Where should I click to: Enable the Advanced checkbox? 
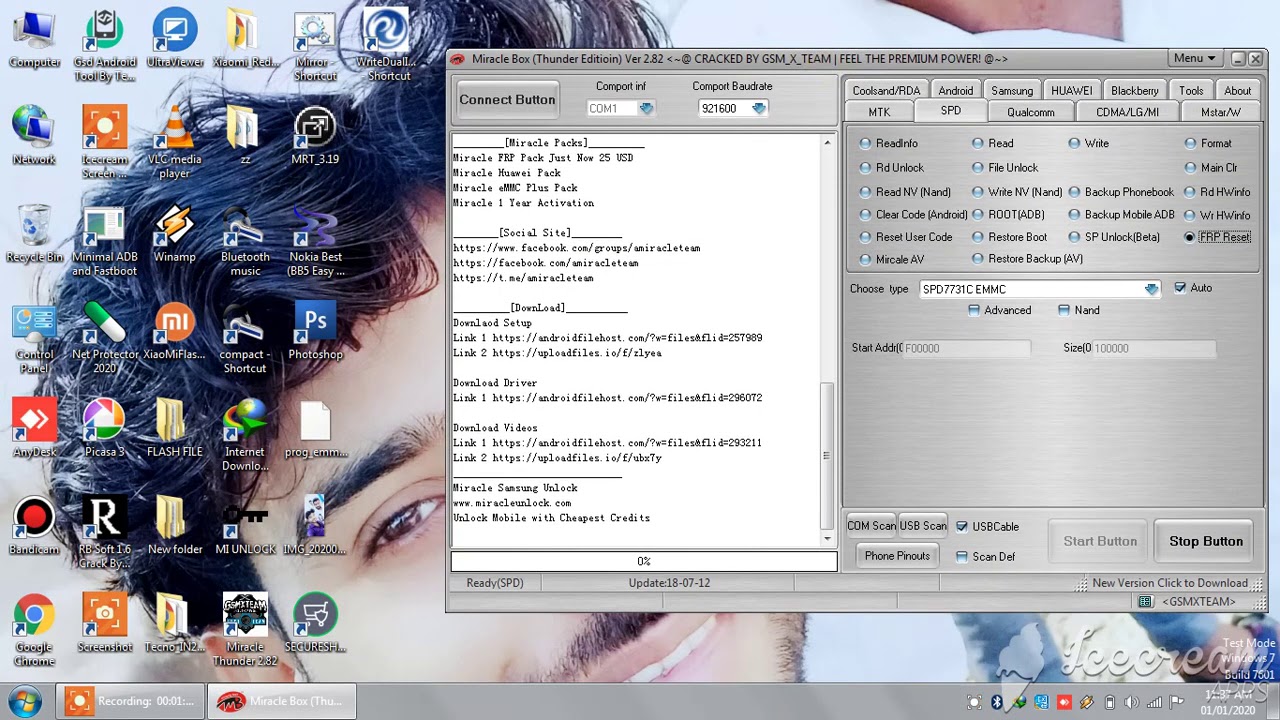[x=974, y=311]
